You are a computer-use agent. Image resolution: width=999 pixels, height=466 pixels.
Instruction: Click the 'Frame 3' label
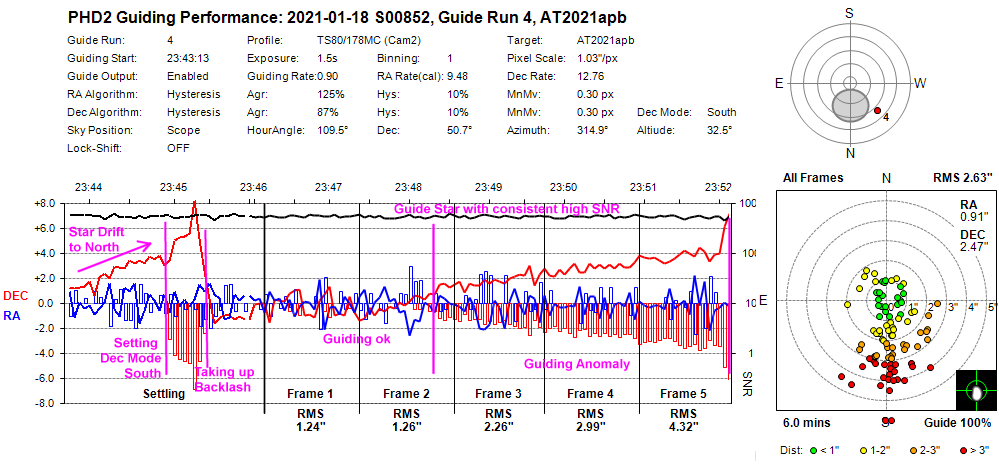tap(499, 394)
